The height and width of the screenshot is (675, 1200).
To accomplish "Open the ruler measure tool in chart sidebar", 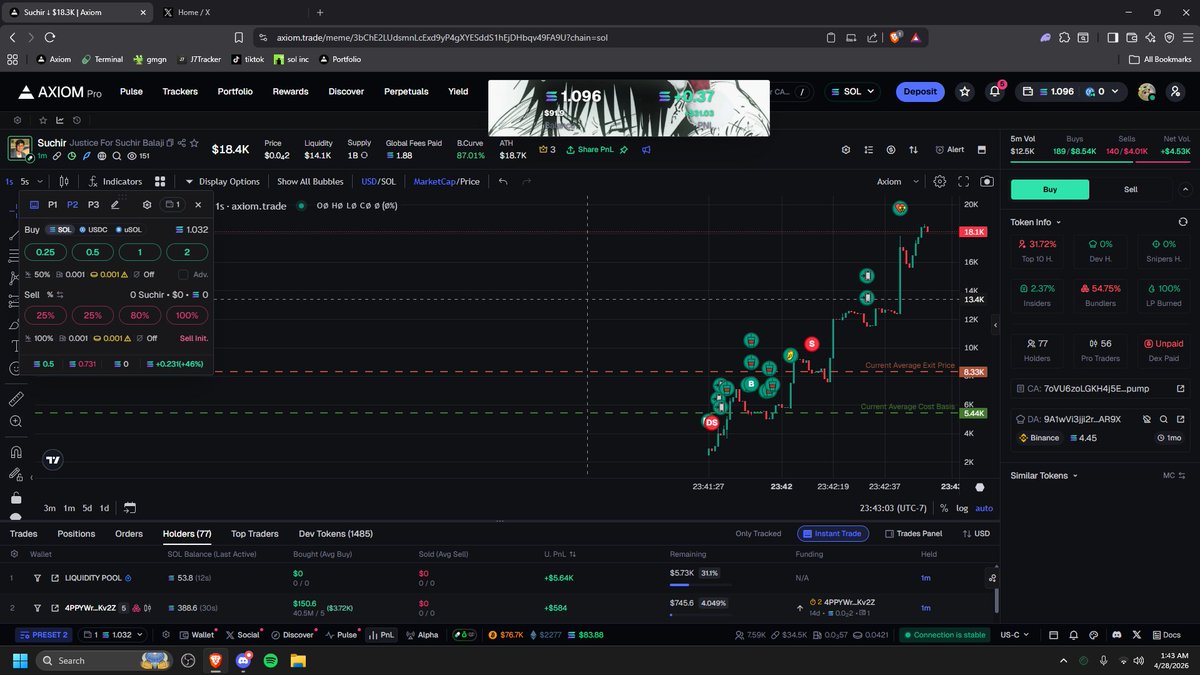I will coord(16,398).
